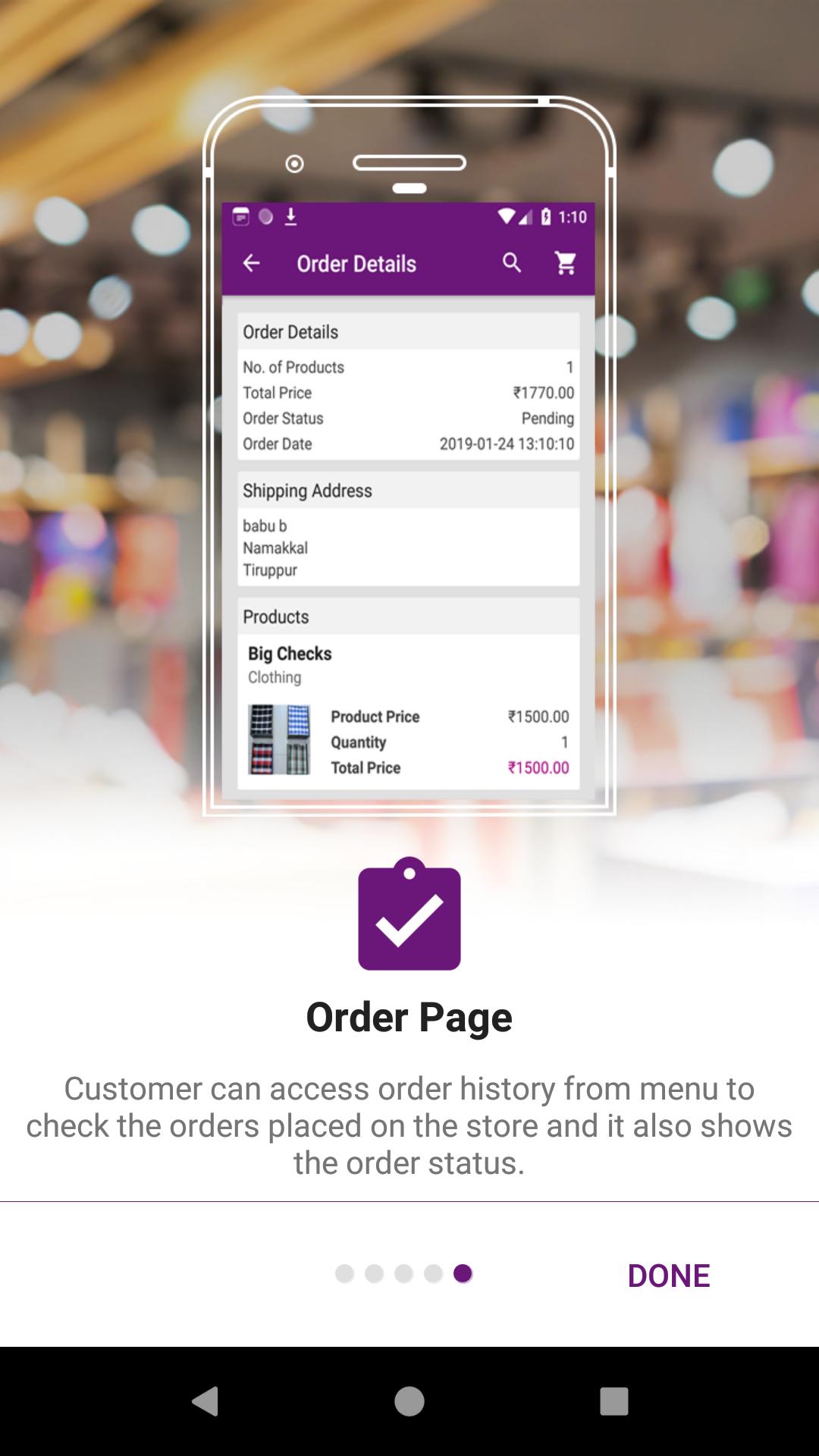Tap the Android back navigation button

205,1401
